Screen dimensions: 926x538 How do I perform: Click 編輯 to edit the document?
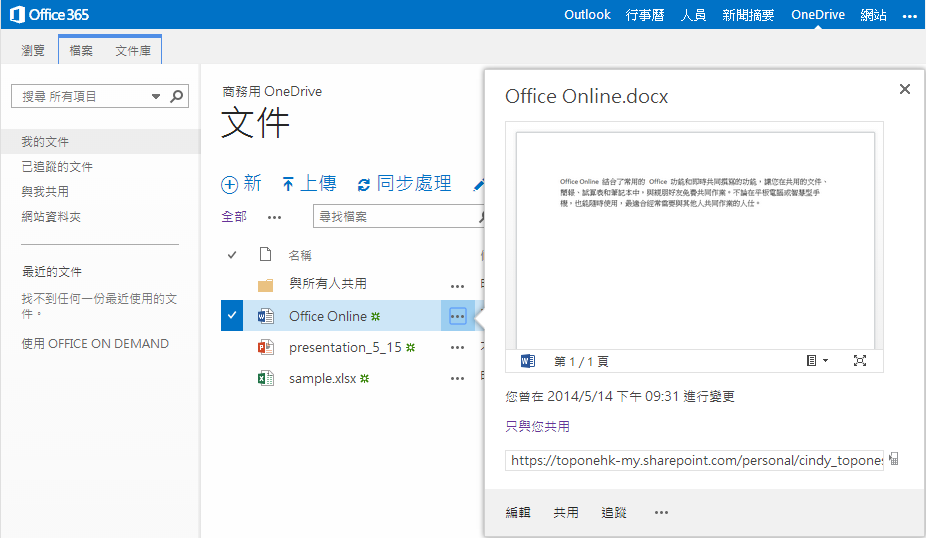tap(518, 513)
